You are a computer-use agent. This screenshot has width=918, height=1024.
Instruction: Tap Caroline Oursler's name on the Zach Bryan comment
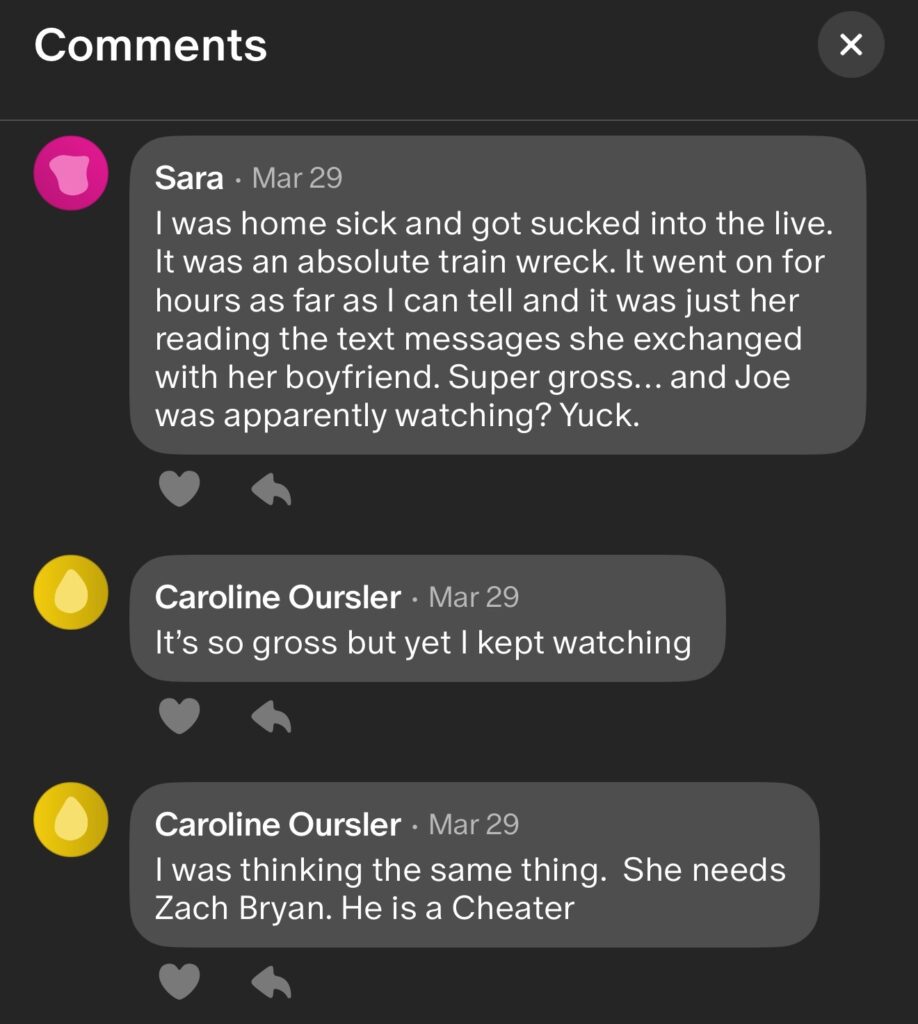point(277,825)
